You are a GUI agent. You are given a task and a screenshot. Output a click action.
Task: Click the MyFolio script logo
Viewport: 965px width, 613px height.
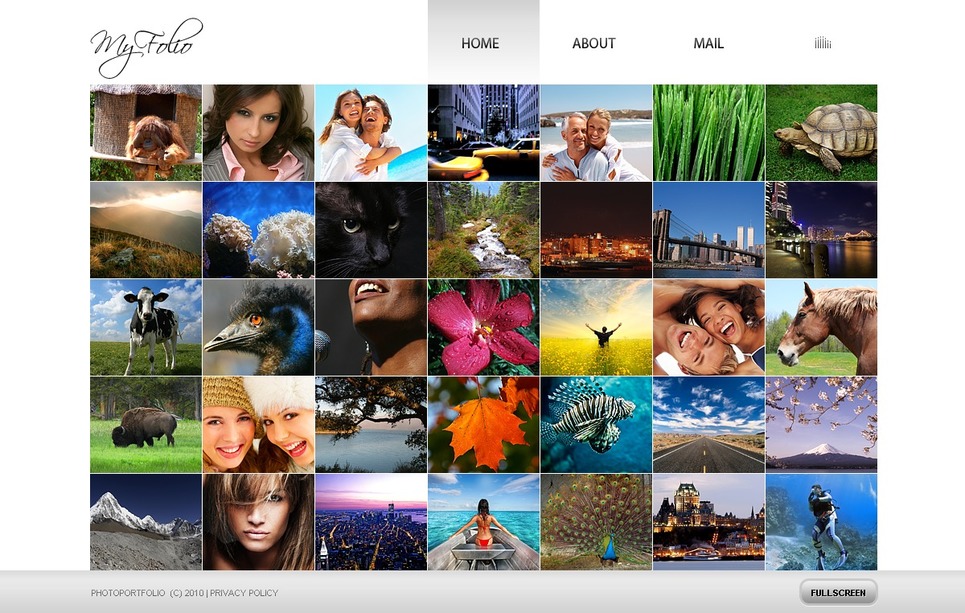click(x=146, y=47)
